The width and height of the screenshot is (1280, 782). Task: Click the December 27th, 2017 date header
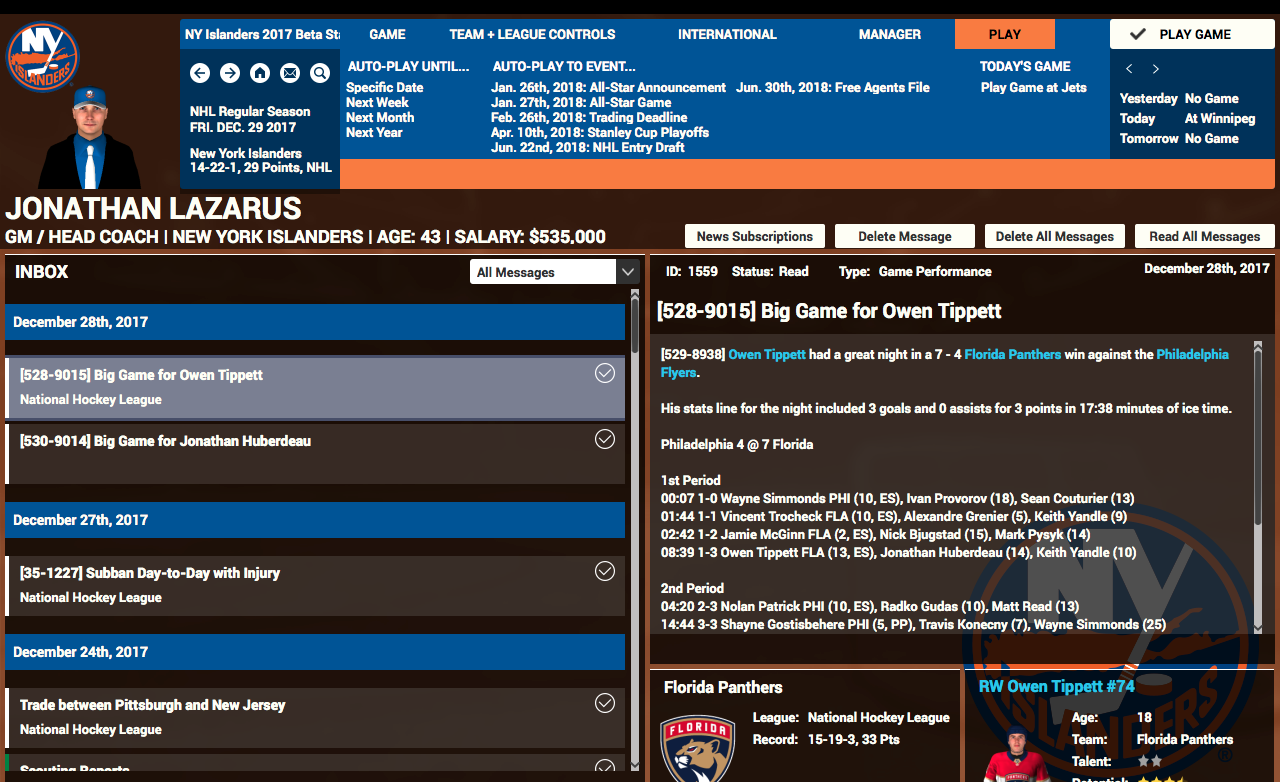pos(315,520)
